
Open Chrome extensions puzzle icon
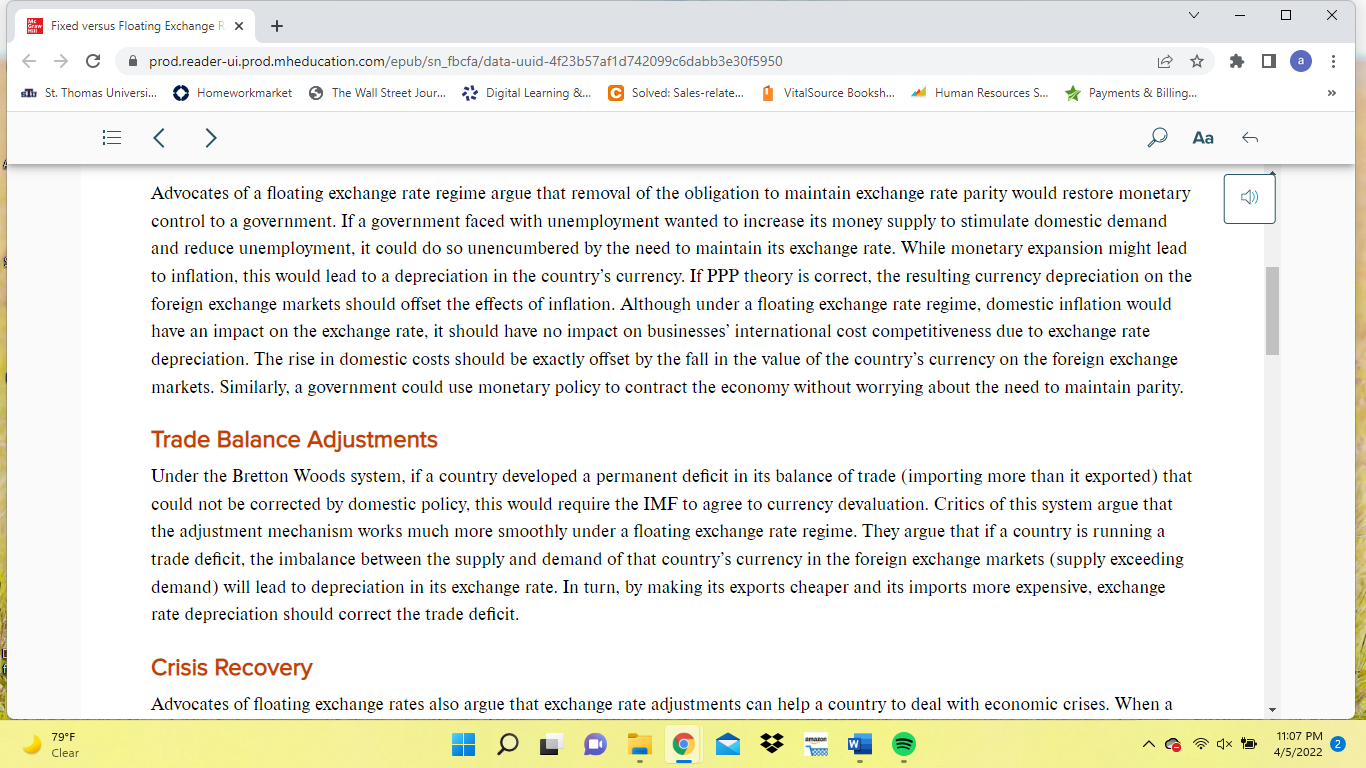point(1237,61)
